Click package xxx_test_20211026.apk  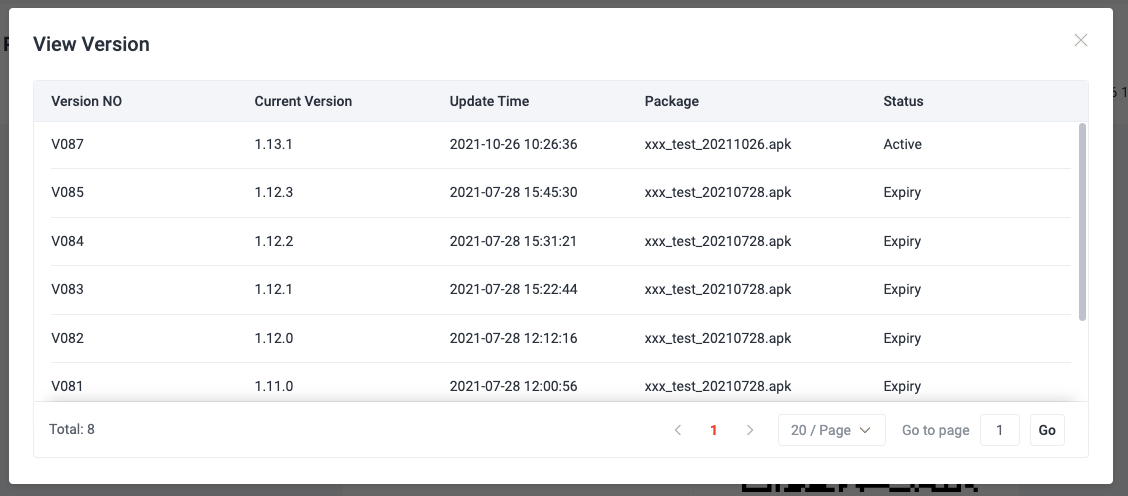pyautogui.click(x=718, y=145)
